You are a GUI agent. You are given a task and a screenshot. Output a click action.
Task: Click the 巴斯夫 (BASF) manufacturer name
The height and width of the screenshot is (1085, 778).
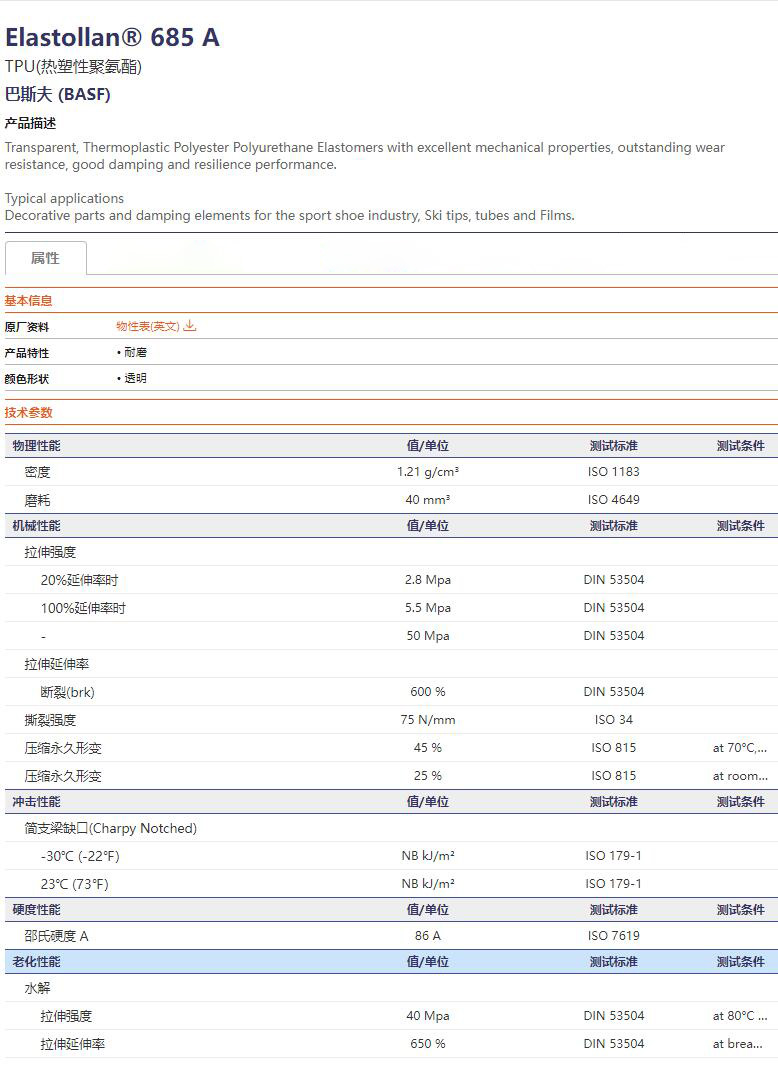(x=57, y=94)
